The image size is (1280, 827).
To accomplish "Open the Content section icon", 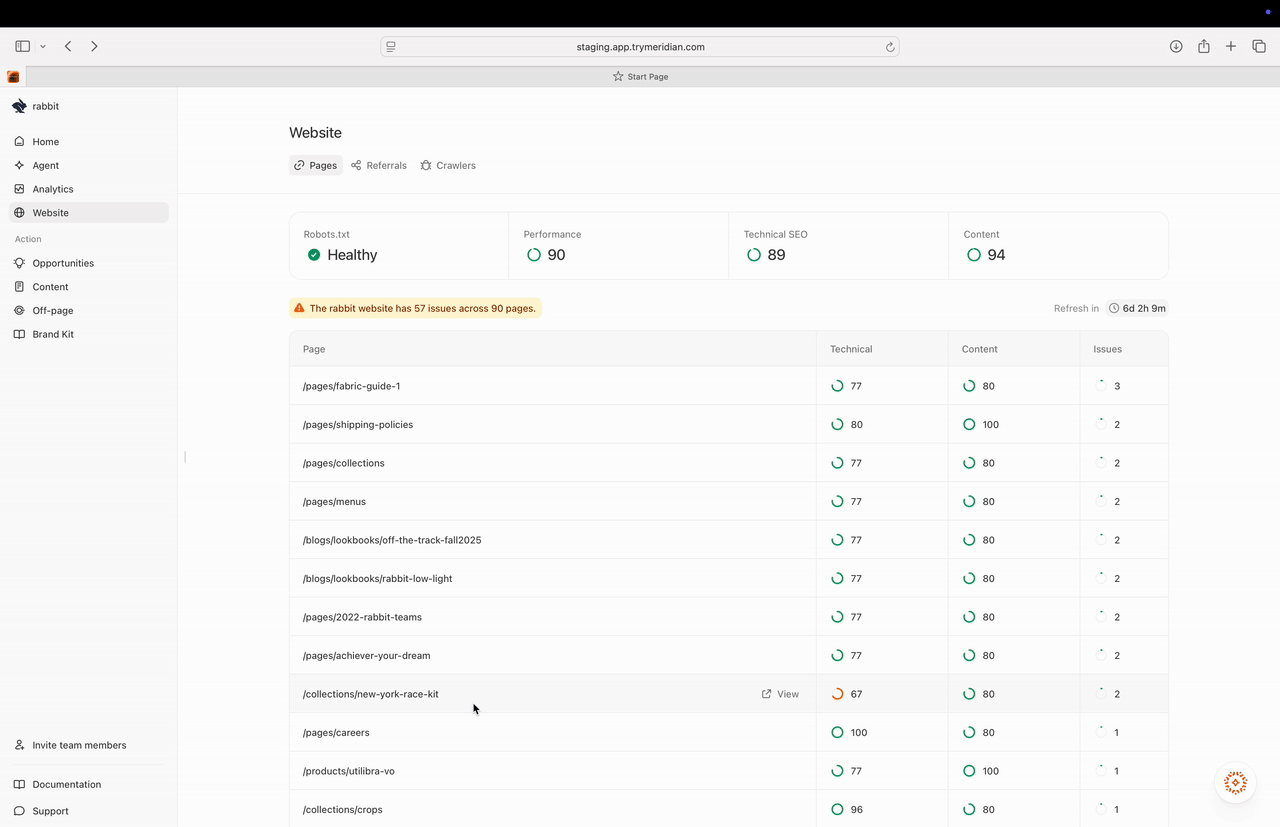I will pos(19,287).
